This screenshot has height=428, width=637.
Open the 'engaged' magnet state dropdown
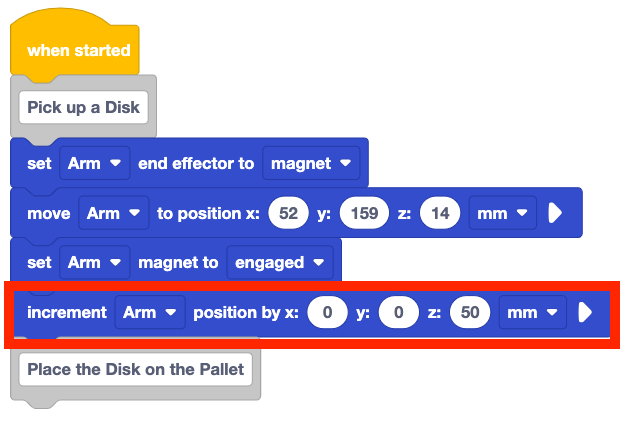pyautogui.click(x=279, y=262)
